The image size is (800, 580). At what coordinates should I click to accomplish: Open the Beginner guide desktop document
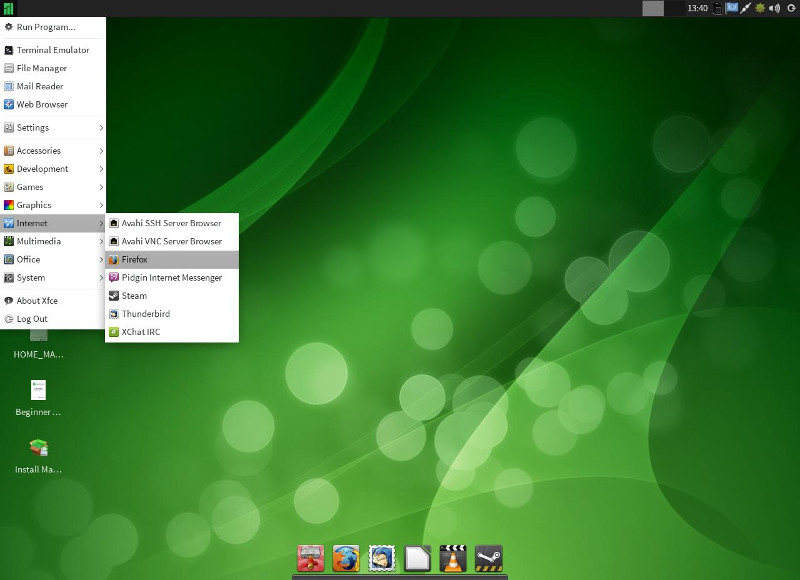coord(38,391)
